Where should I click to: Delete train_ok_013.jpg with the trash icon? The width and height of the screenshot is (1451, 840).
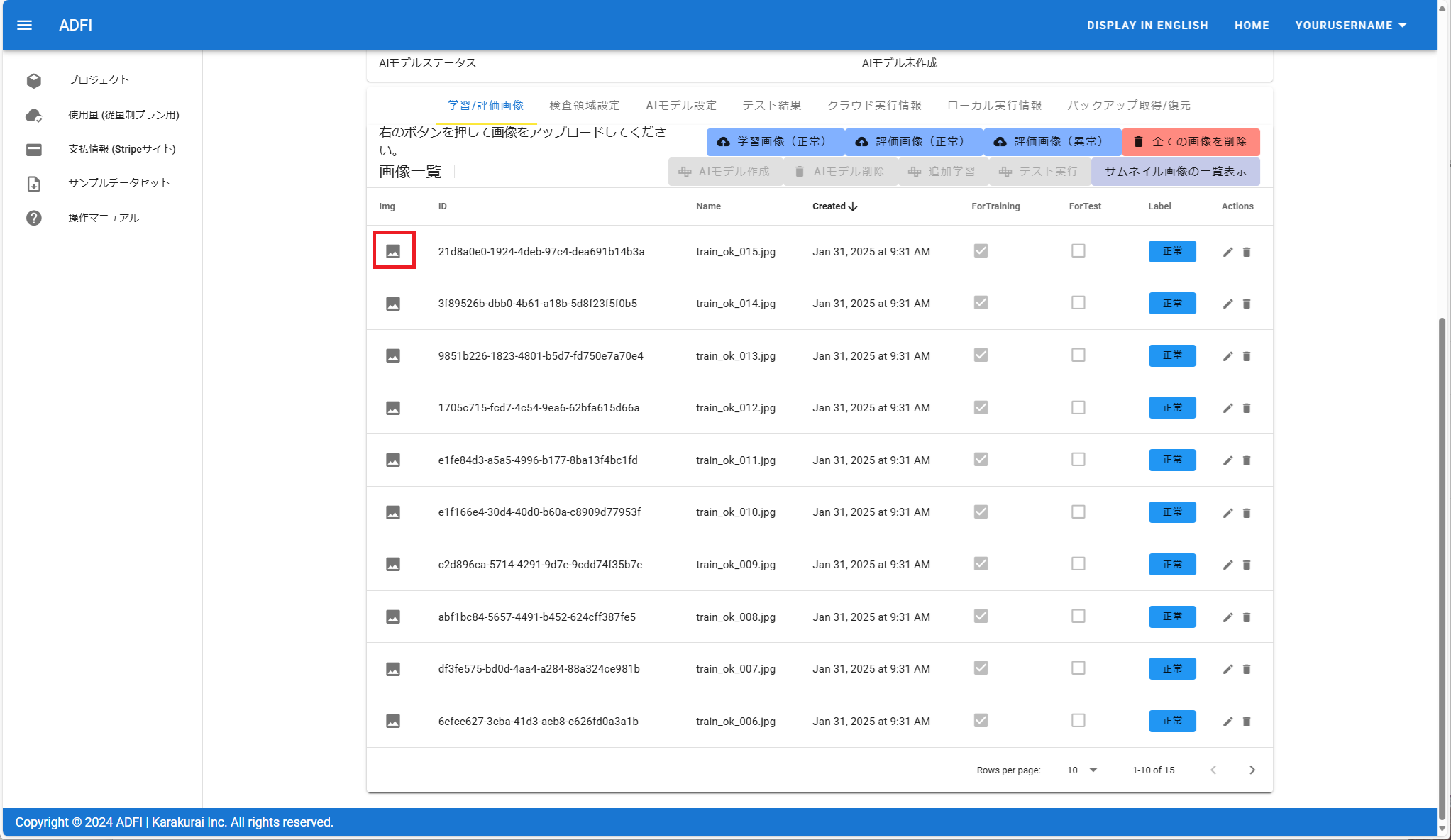[1247, 356]
